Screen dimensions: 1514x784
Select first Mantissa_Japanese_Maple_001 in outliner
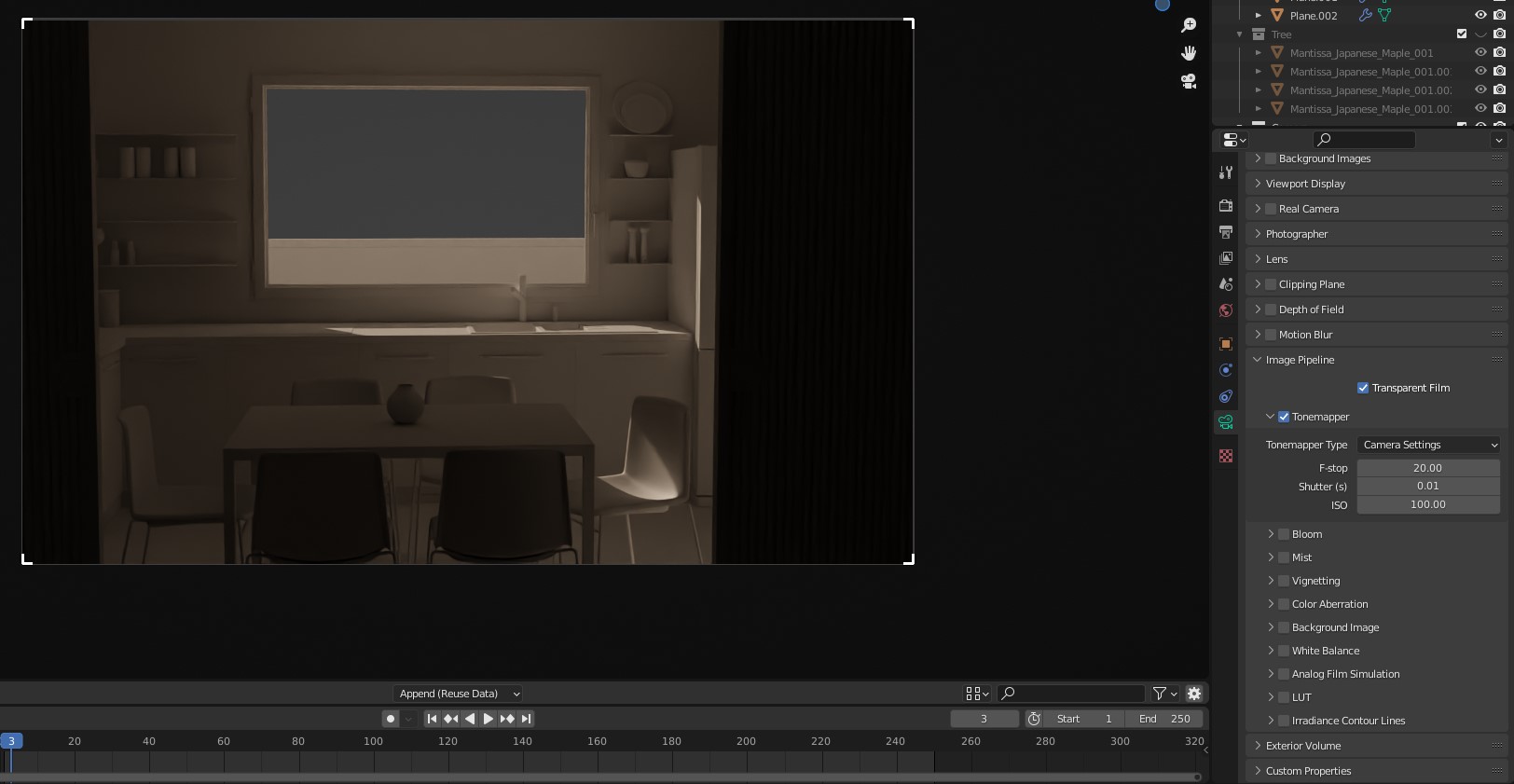click(x=1361, y=53)
